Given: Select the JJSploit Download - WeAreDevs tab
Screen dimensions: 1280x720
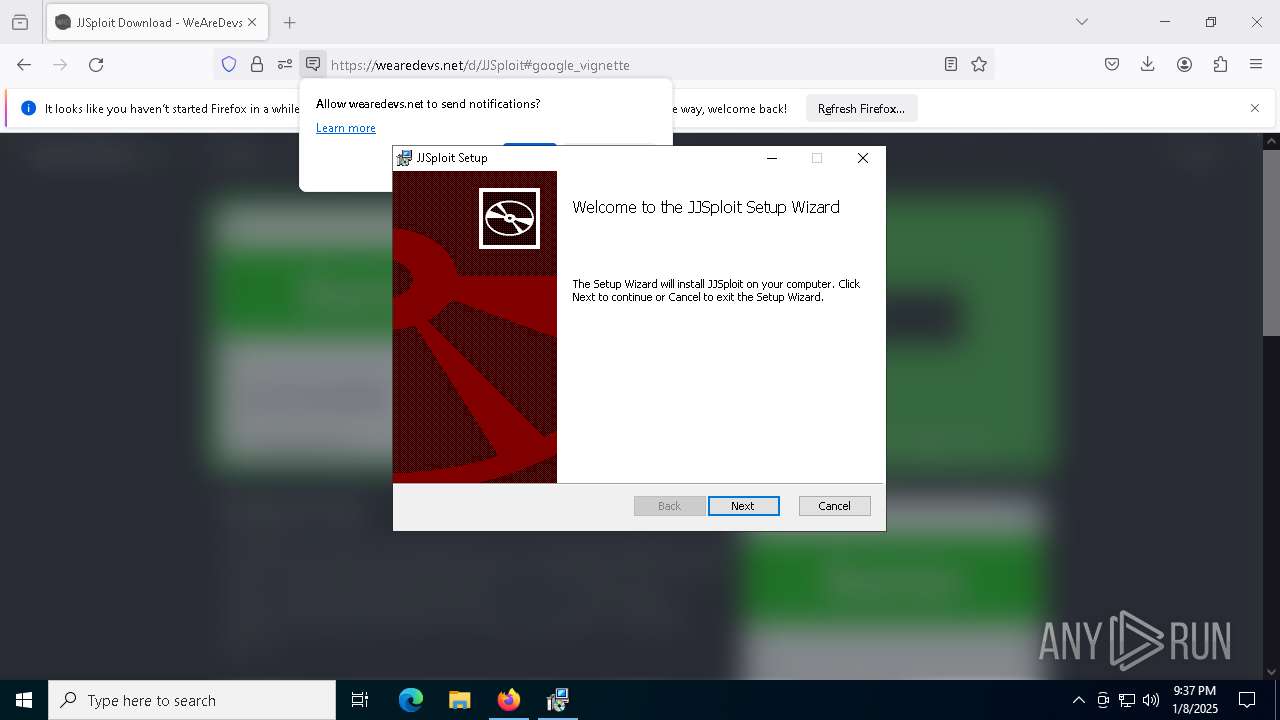Looking at the screenshot, I should pyautogui.click(x=157, y=22).
